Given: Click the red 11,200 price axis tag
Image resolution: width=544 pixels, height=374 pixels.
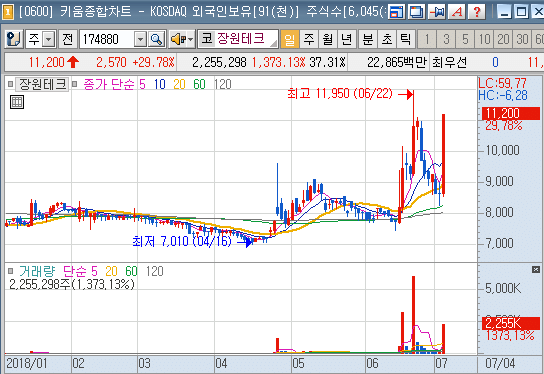Looking at the screenshot, I should coord(511,113).
